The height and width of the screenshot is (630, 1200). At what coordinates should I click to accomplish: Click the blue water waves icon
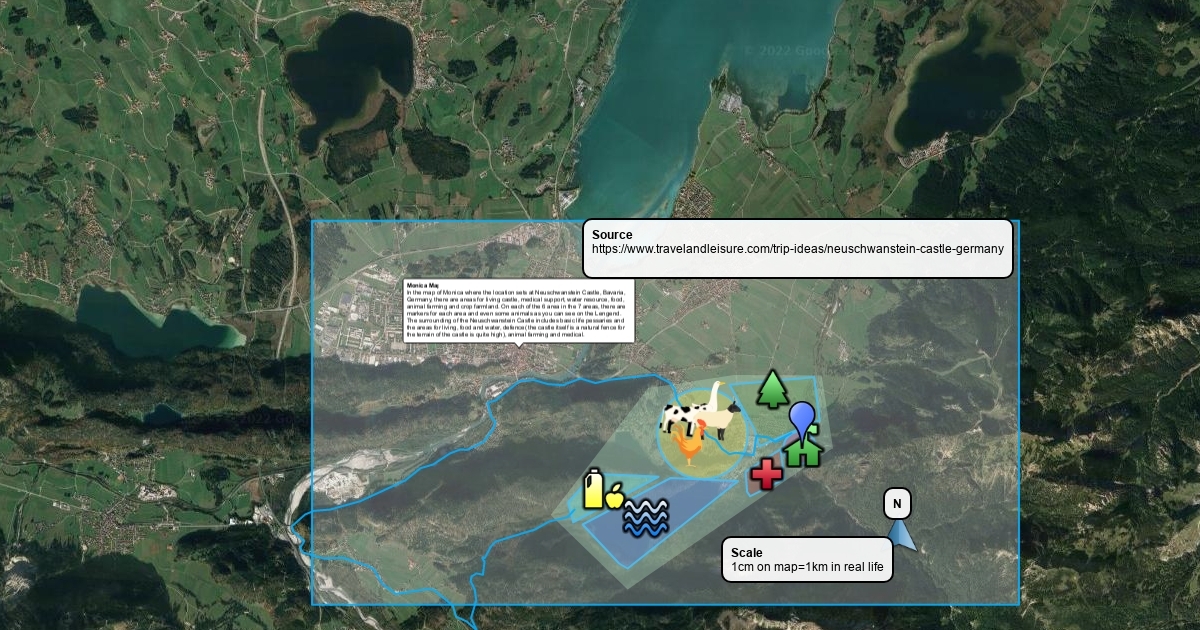tap(646, 518)
